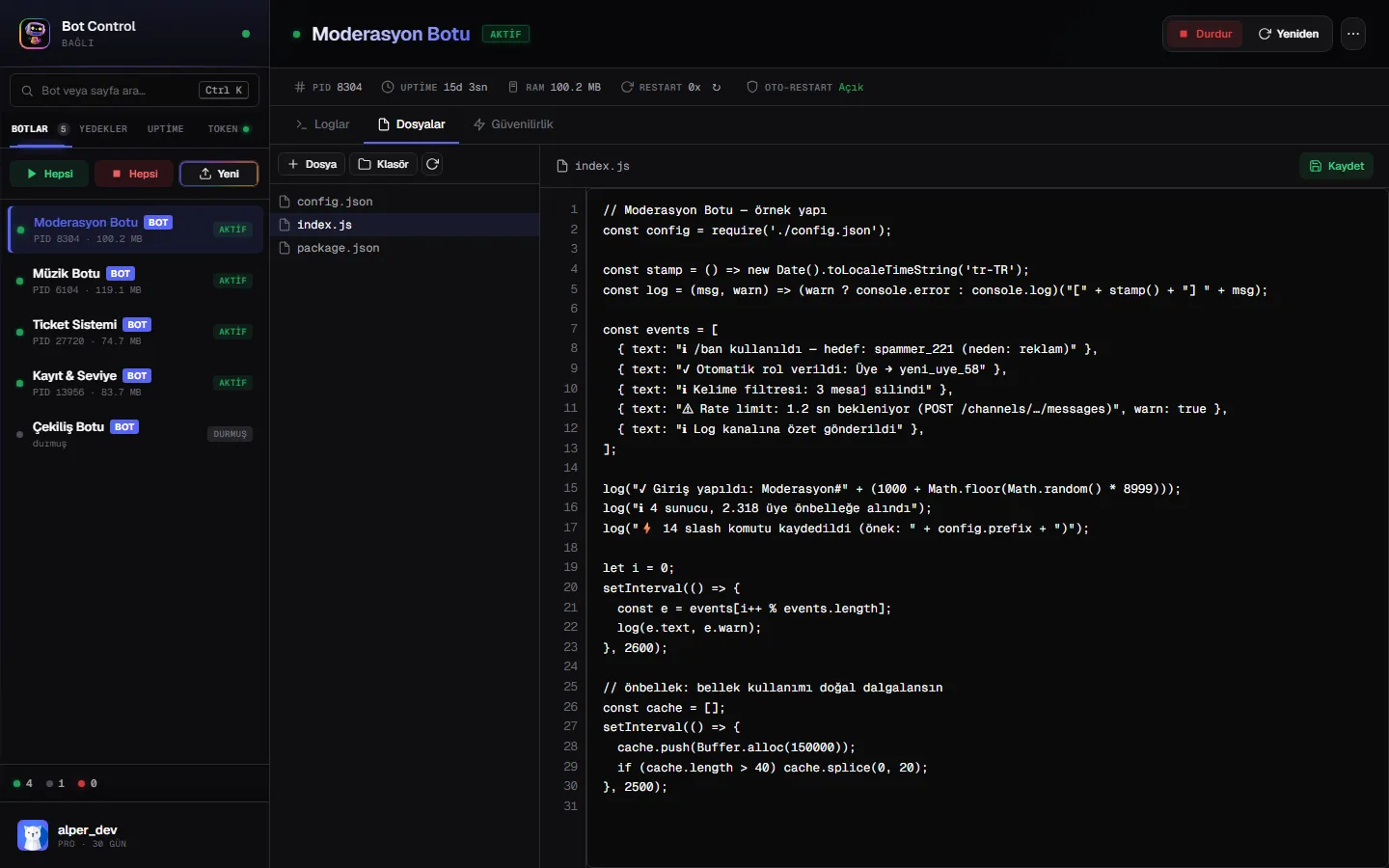Viewport: 1389px width, 868px height.
Task: Click the Ctrl K shortcut badge
Action: 225,91
